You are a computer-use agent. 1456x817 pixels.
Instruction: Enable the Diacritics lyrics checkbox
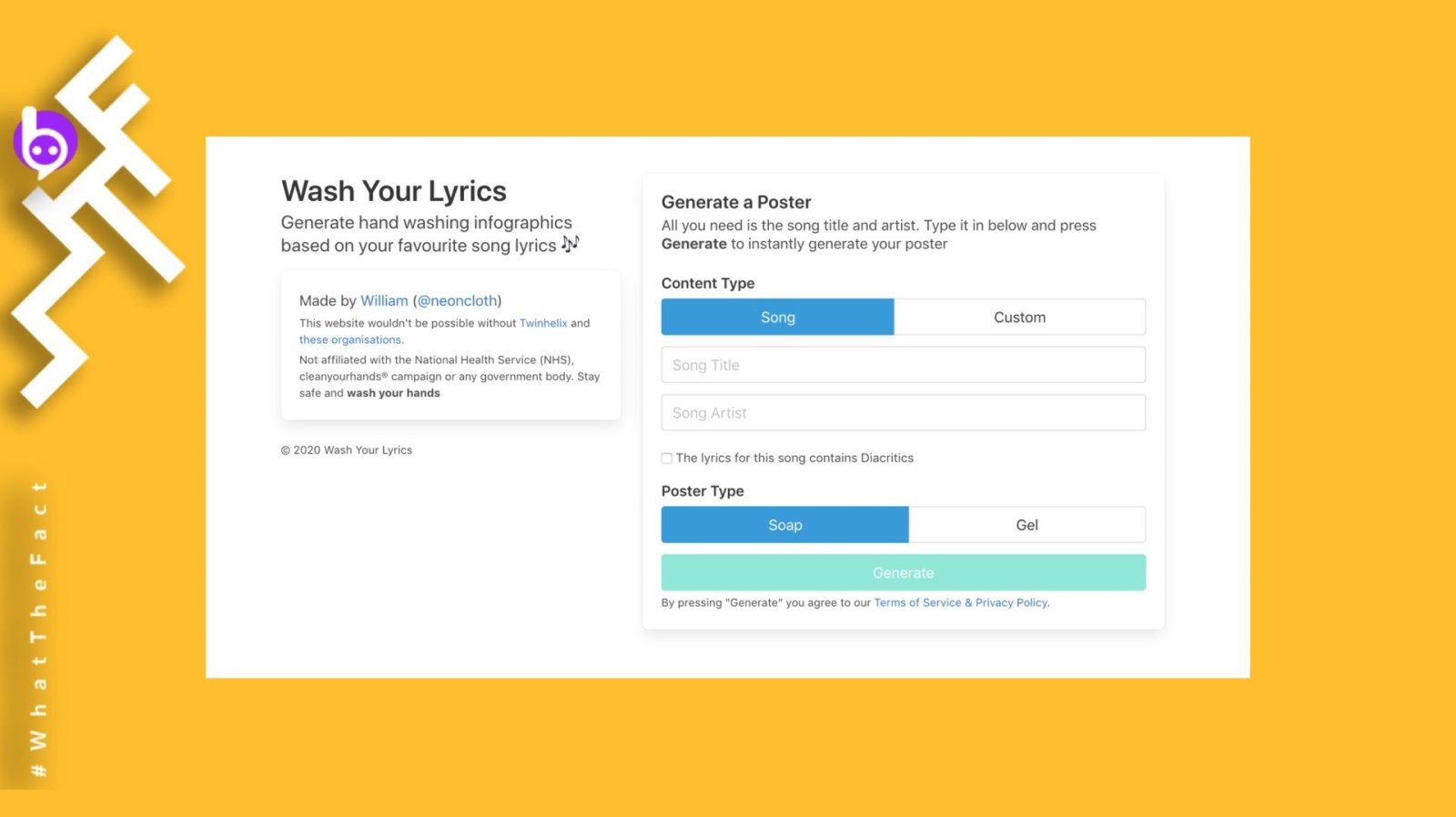tap(667, 459)
